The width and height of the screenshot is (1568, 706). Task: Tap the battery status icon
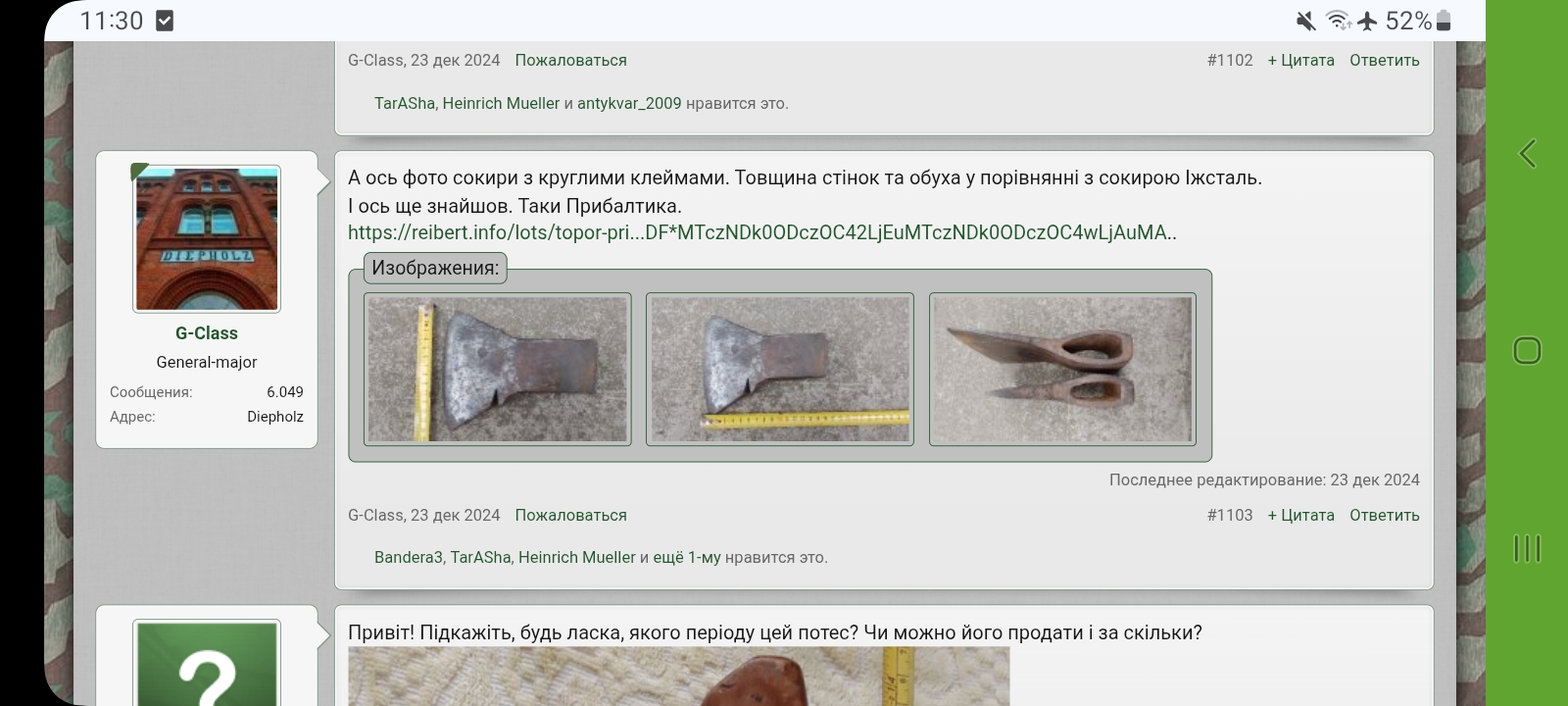tap(1444, 21)
